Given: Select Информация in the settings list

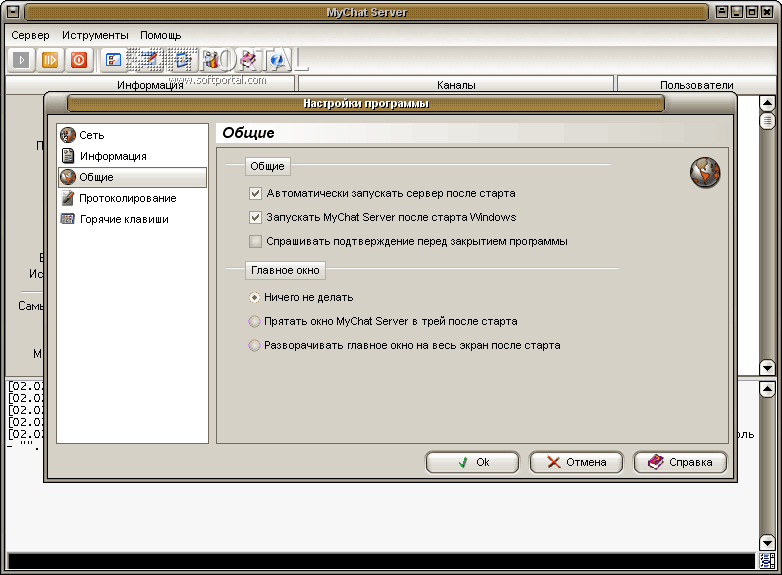Looking at the screenshot, I should click(132, 156).
